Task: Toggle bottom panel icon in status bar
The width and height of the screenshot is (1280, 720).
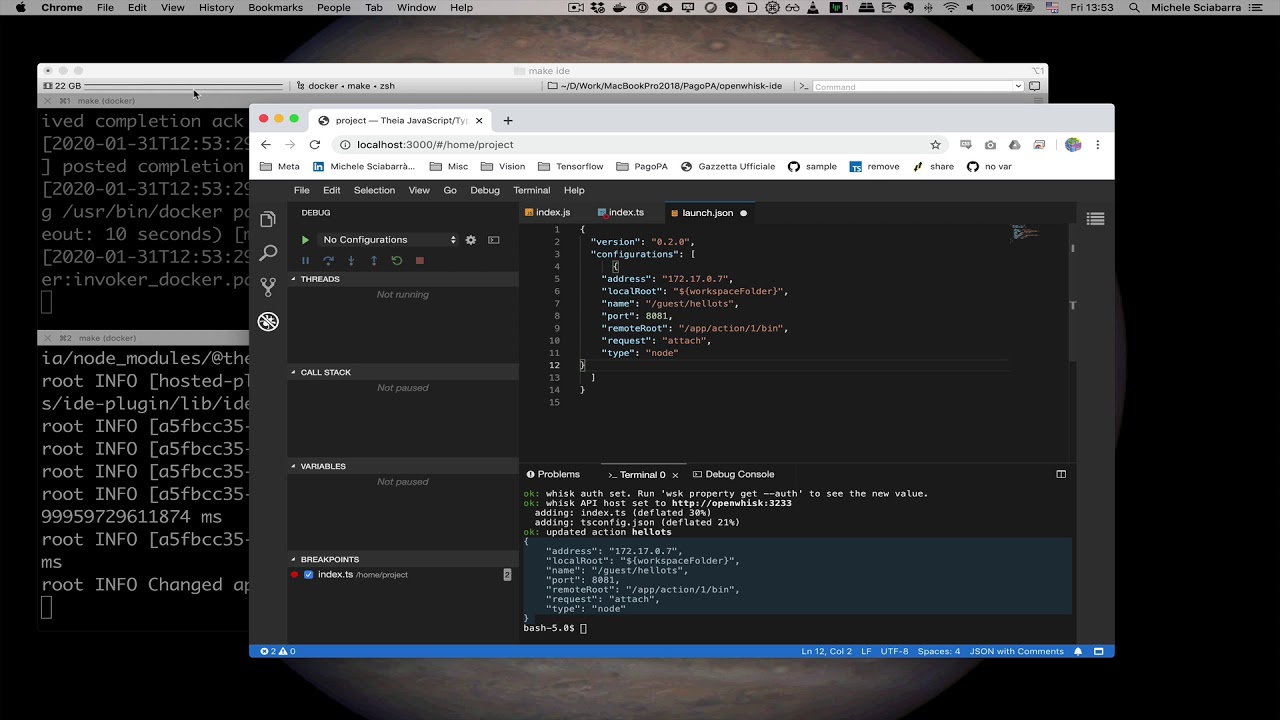Action: point(1098,652)
